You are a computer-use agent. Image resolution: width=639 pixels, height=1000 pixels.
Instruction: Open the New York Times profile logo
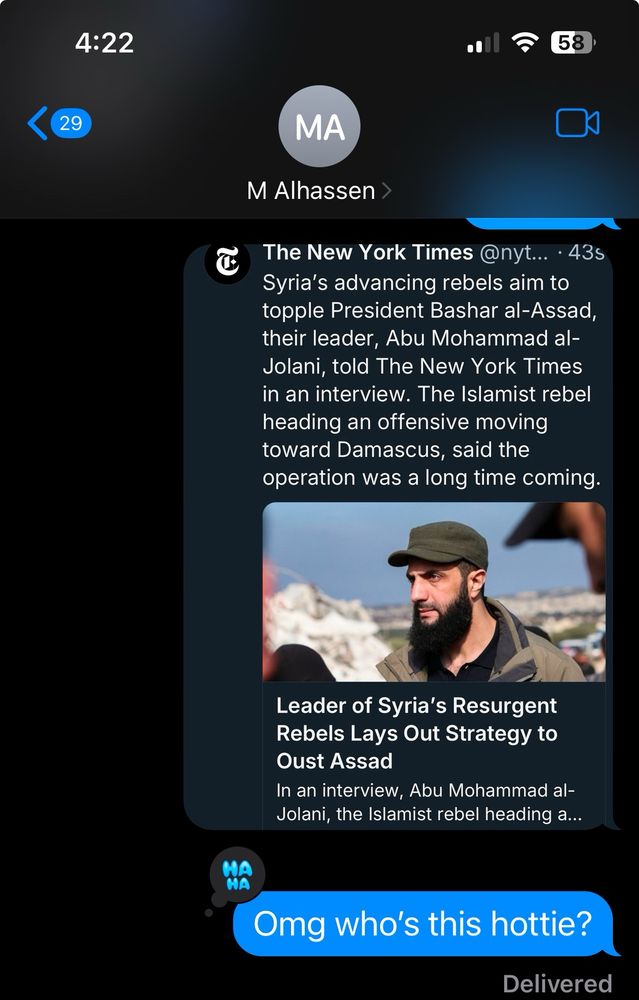click(x=228, y=261)
